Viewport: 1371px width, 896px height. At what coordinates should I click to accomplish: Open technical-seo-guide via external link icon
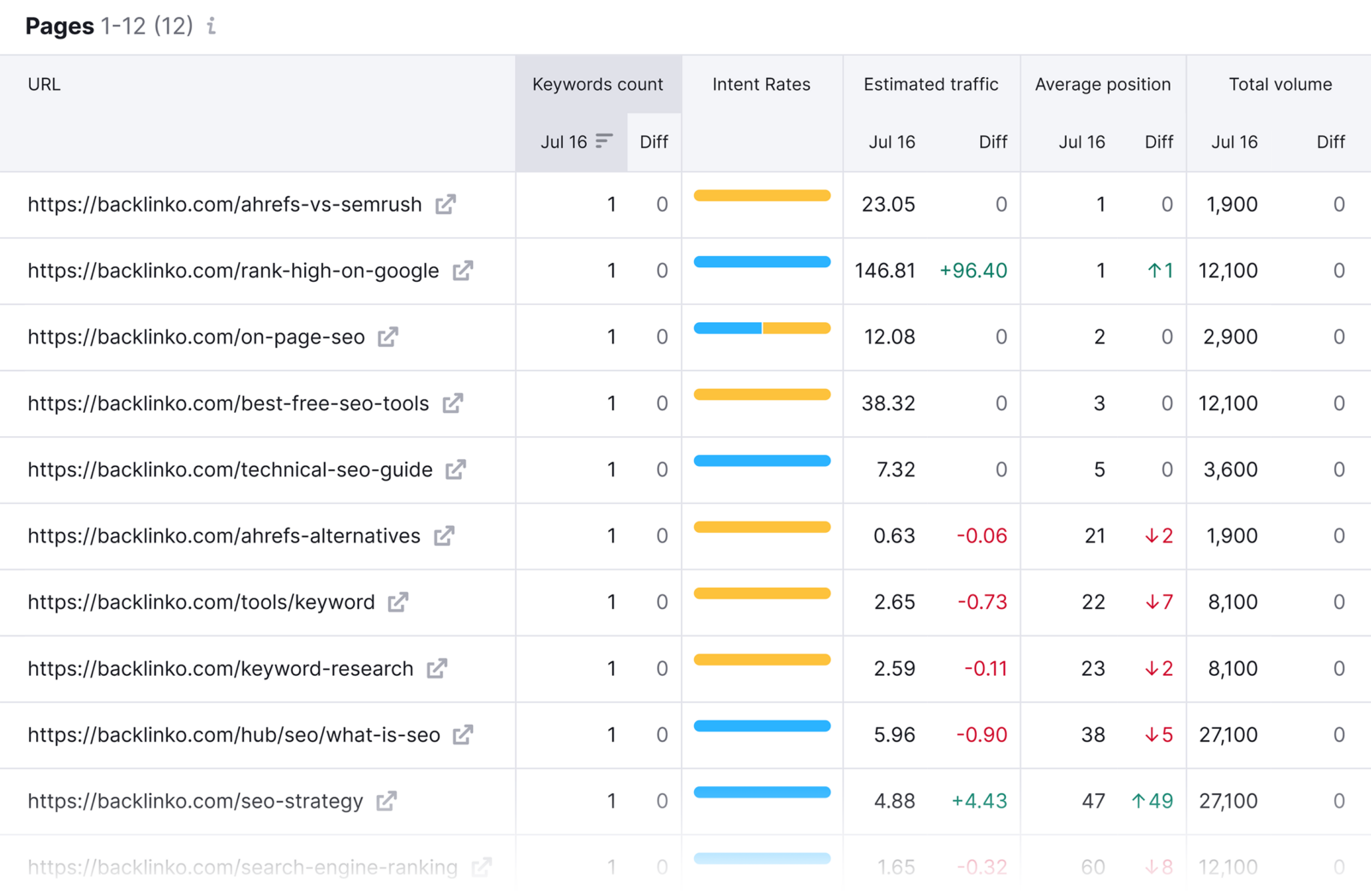point(456,469)
